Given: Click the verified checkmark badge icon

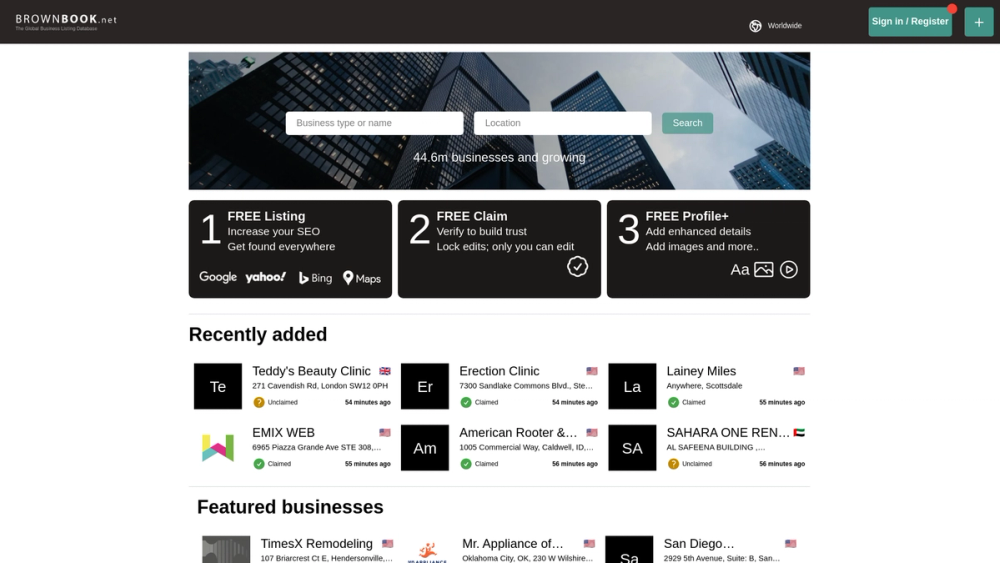Looking at the screenshot, I should tap(577, 267).
